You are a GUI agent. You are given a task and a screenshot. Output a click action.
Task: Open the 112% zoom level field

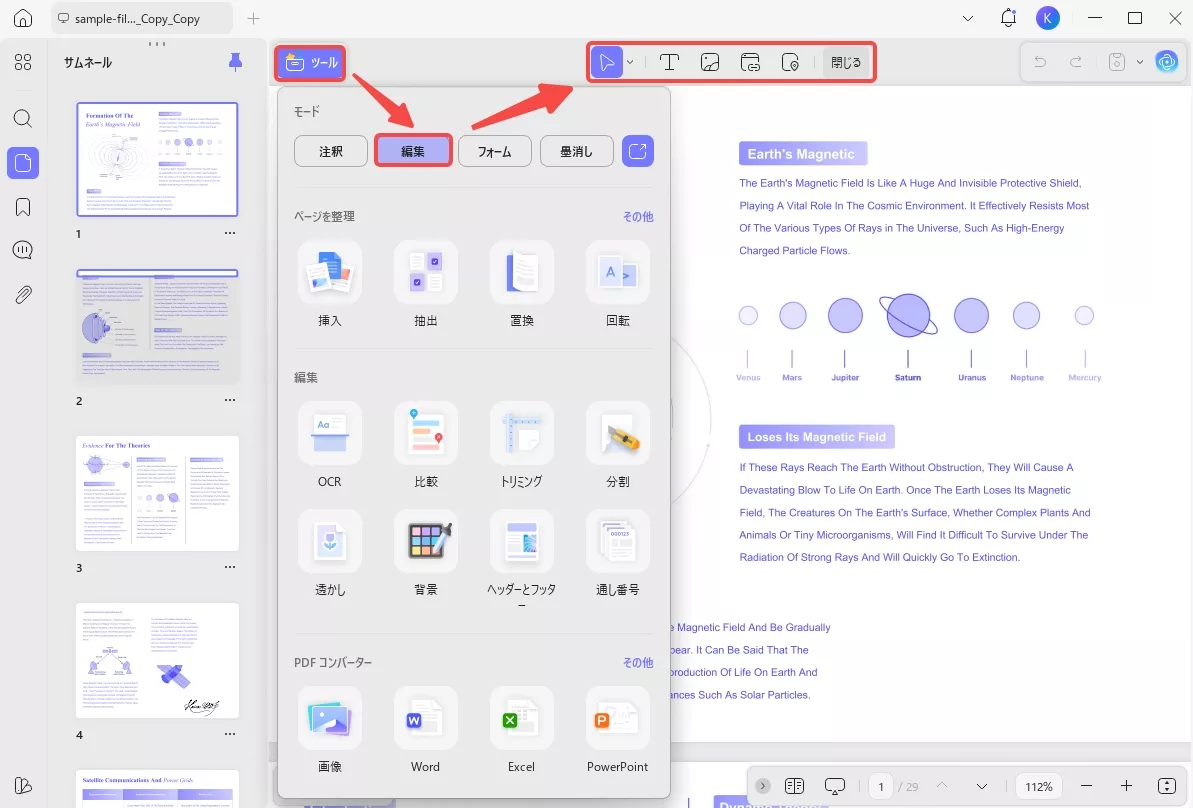[1039, 787]
